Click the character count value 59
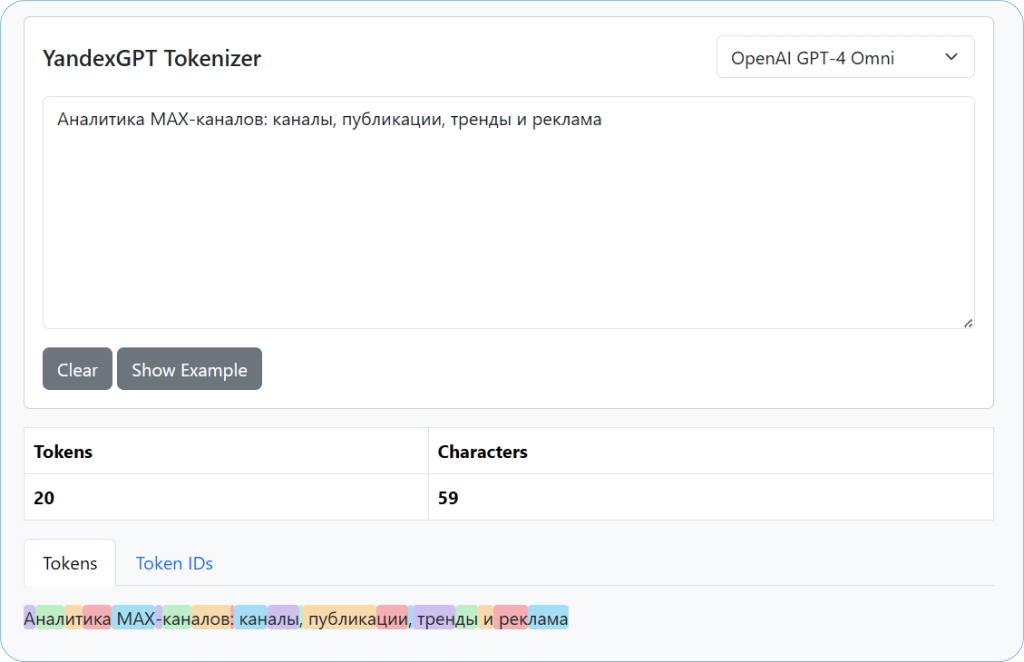The image size is (1024, 662). (448, 498)
